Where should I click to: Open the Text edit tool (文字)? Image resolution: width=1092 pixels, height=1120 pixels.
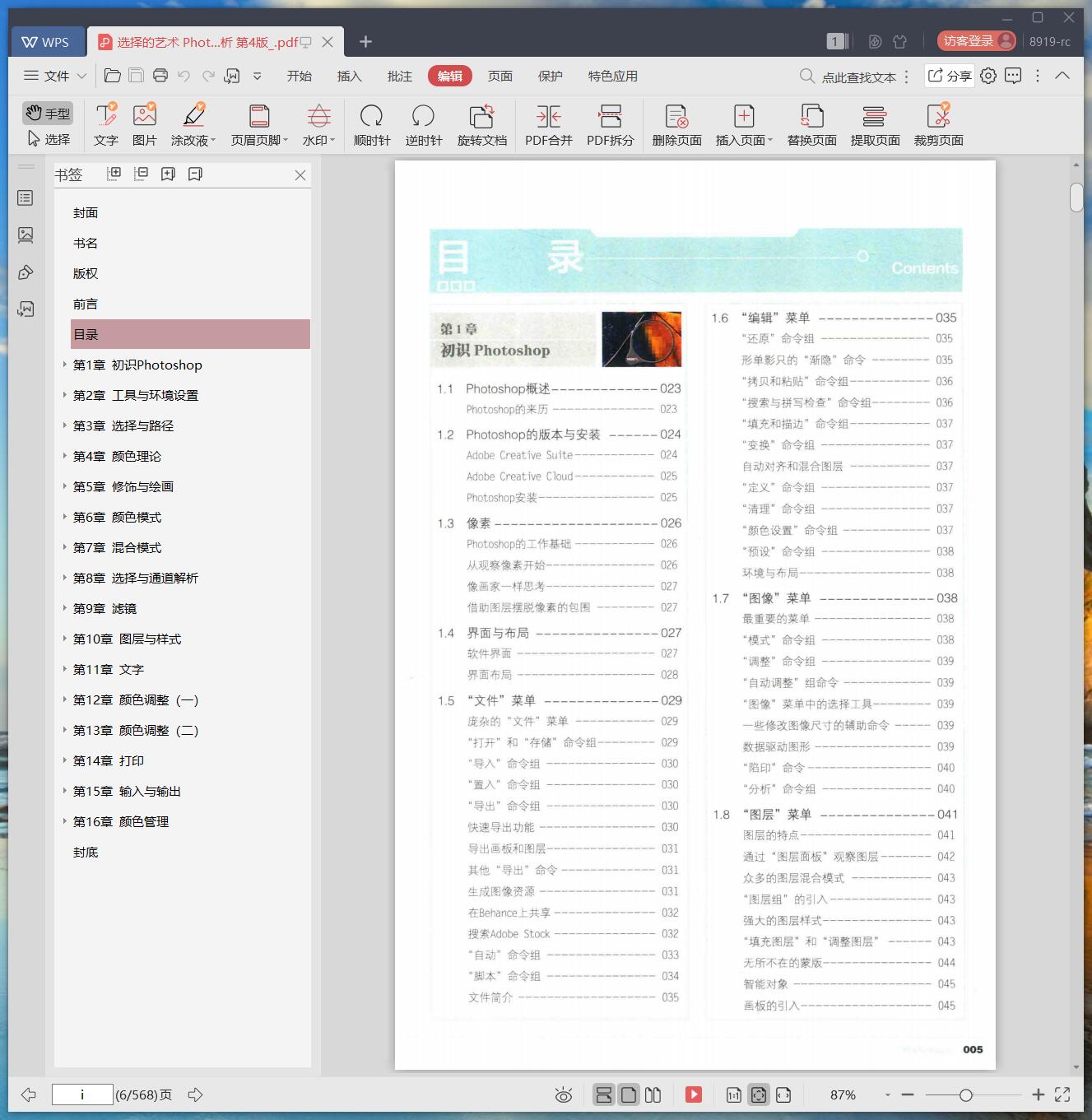click(x=106, y=125)
